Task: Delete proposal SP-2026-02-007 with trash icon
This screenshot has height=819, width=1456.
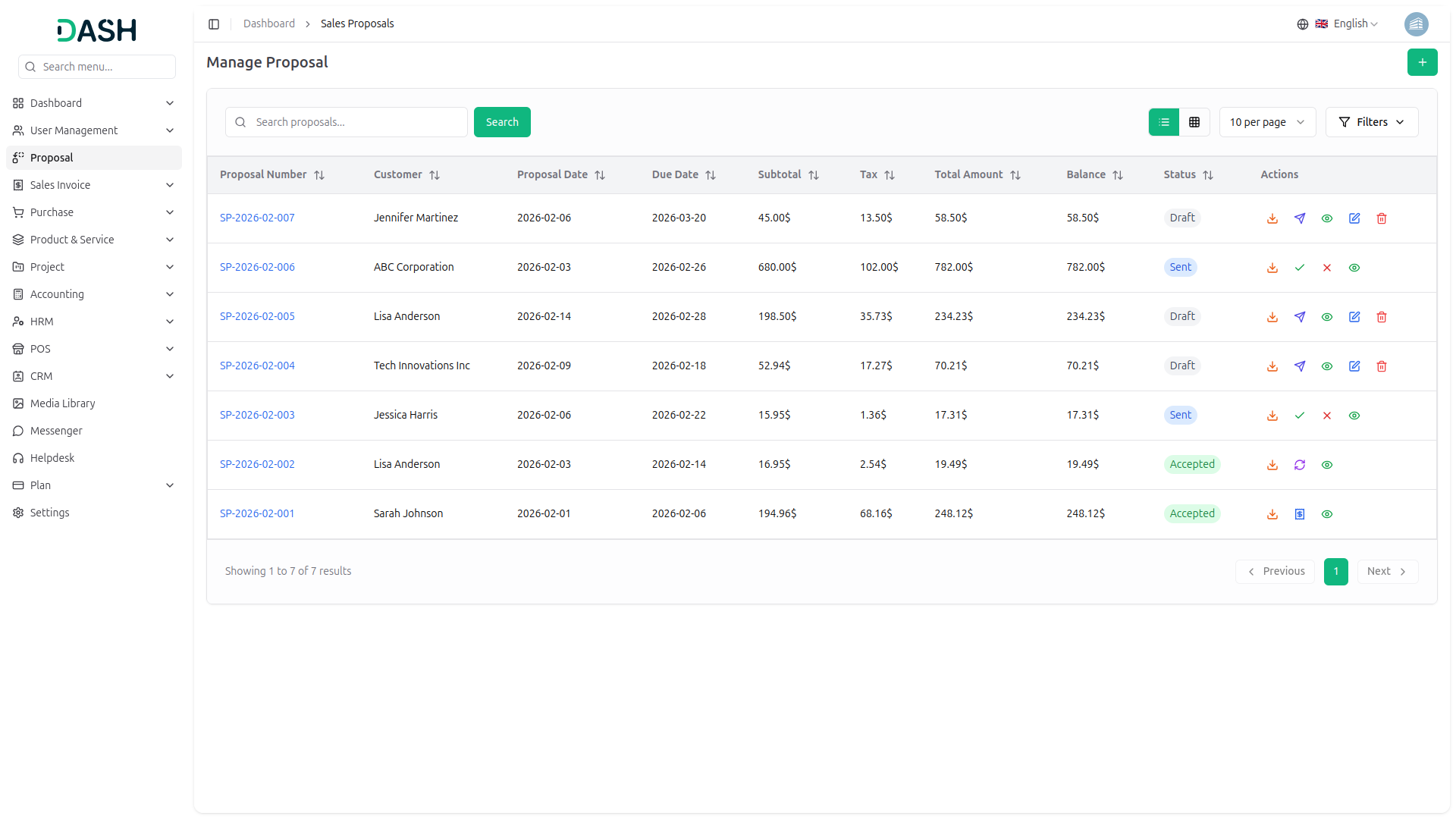Action: (1382, 218)
